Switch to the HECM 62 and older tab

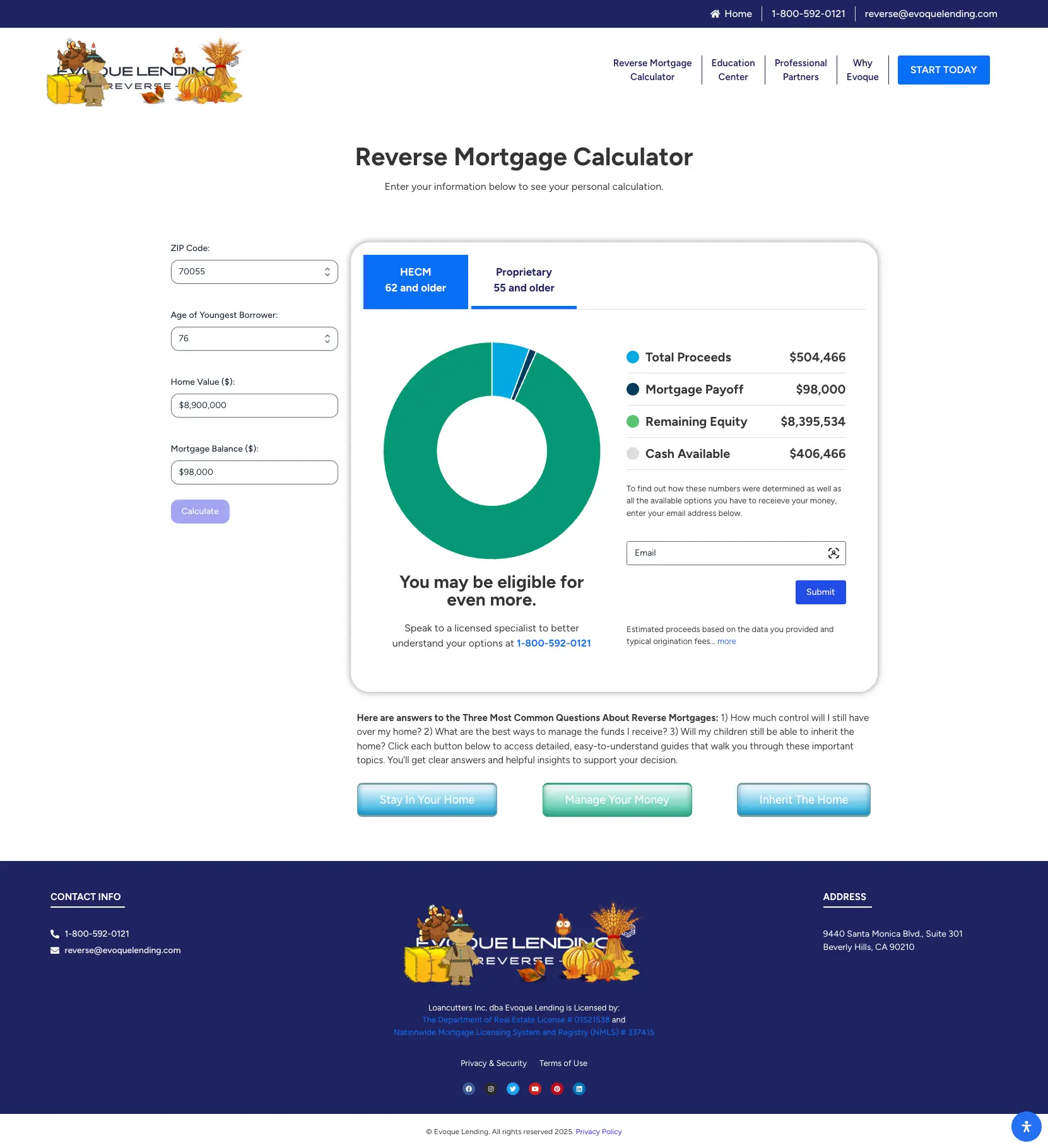pos(415,281)
